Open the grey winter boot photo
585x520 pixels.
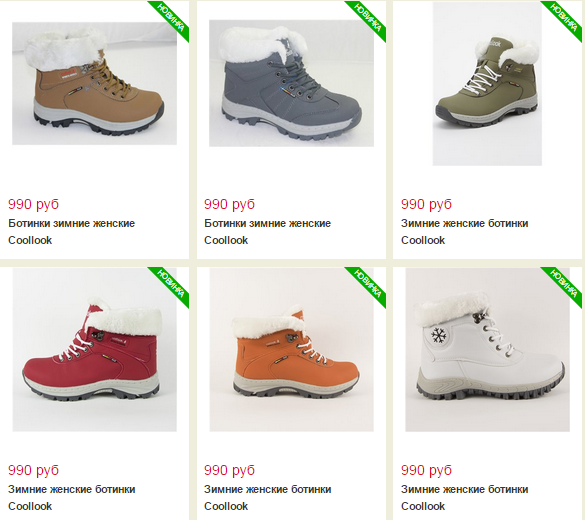pos(291,83)
